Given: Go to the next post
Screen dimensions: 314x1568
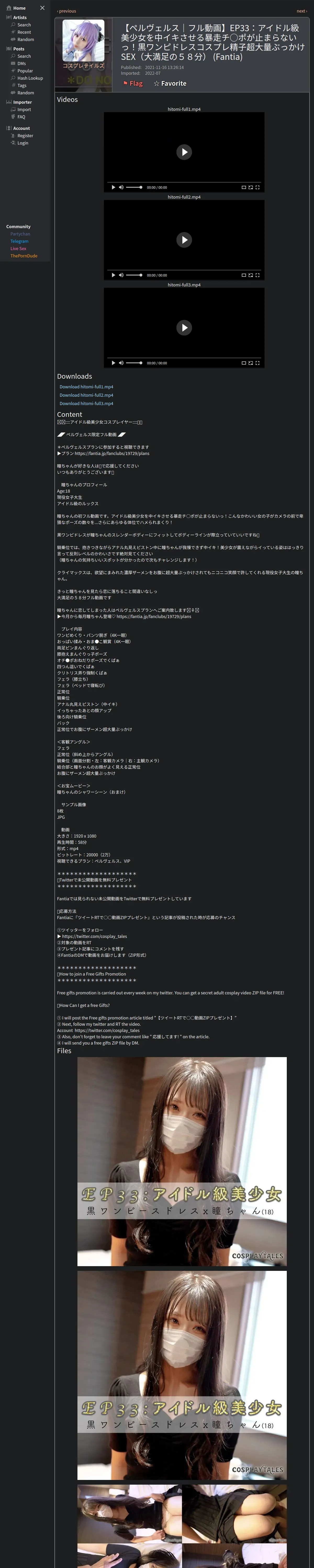Looking at the screenshot, I should (x=301, y=11).
